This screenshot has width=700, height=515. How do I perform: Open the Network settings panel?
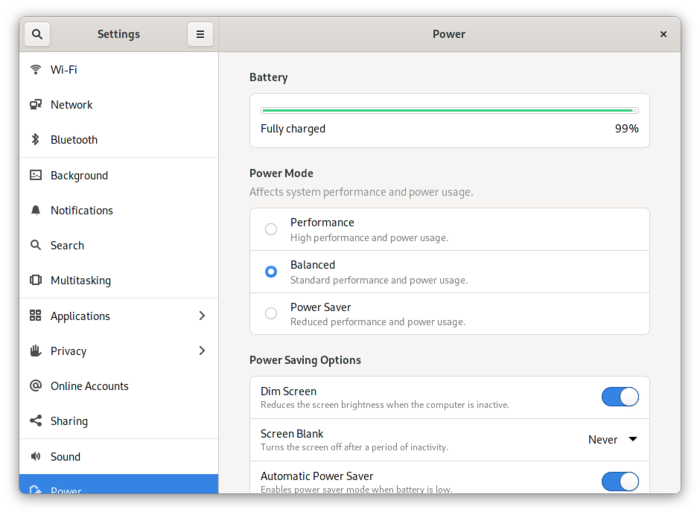[x=71, y=105]
